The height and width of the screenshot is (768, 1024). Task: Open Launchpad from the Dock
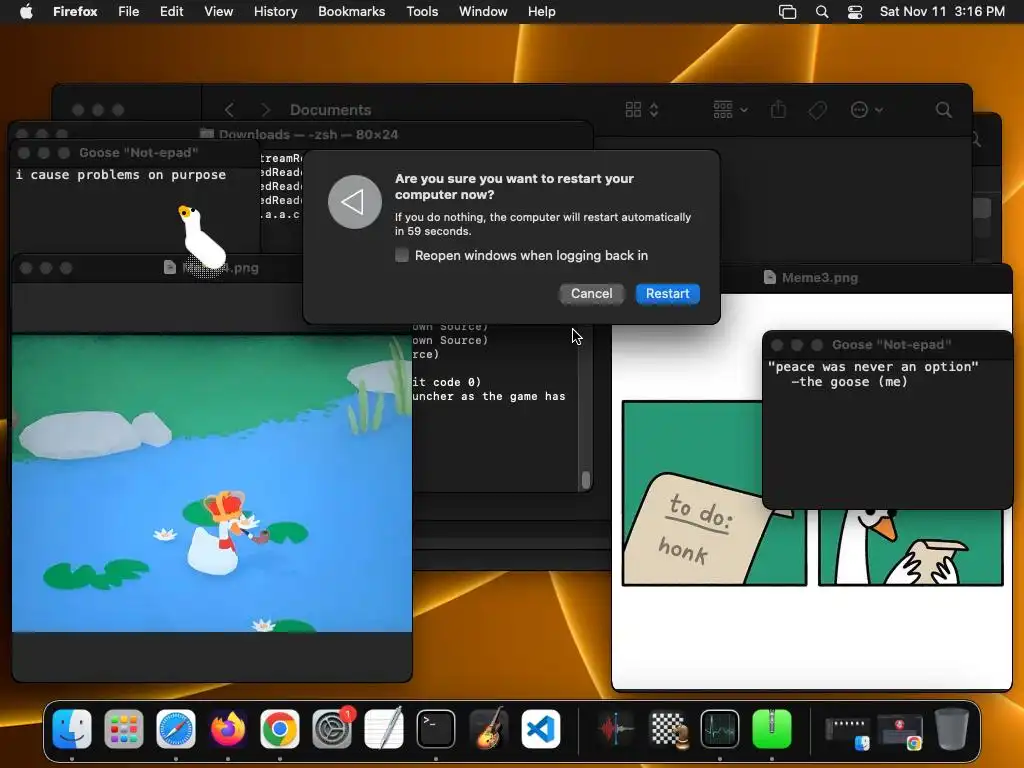(x=123, y=728)
